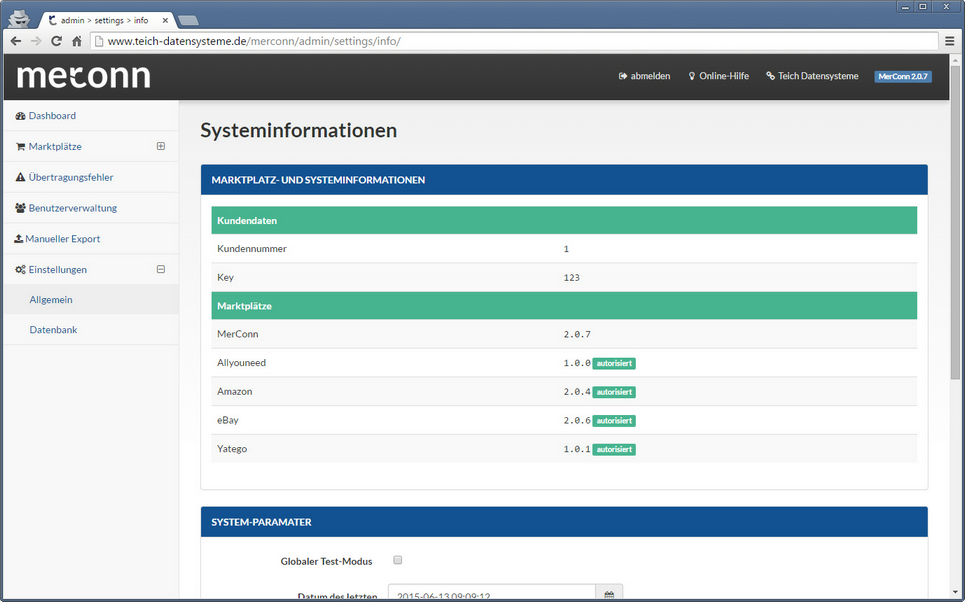Screen dimensions: 965x602
Task: Click the page icon in the address bar
Action: point(98,41)
